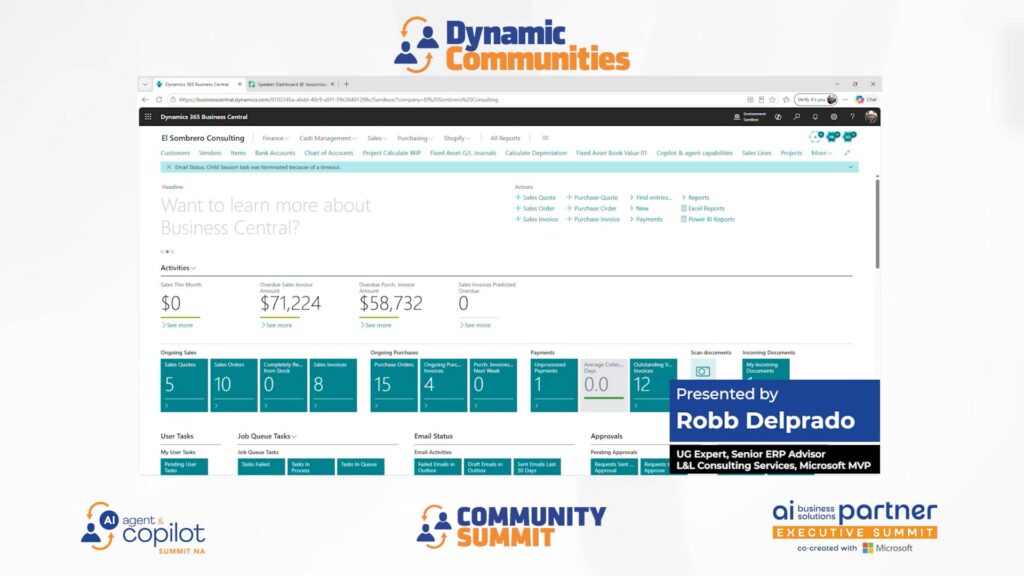Expand the page with the double-arrow icon
The image size is (1024, 576).
(847, 153)
